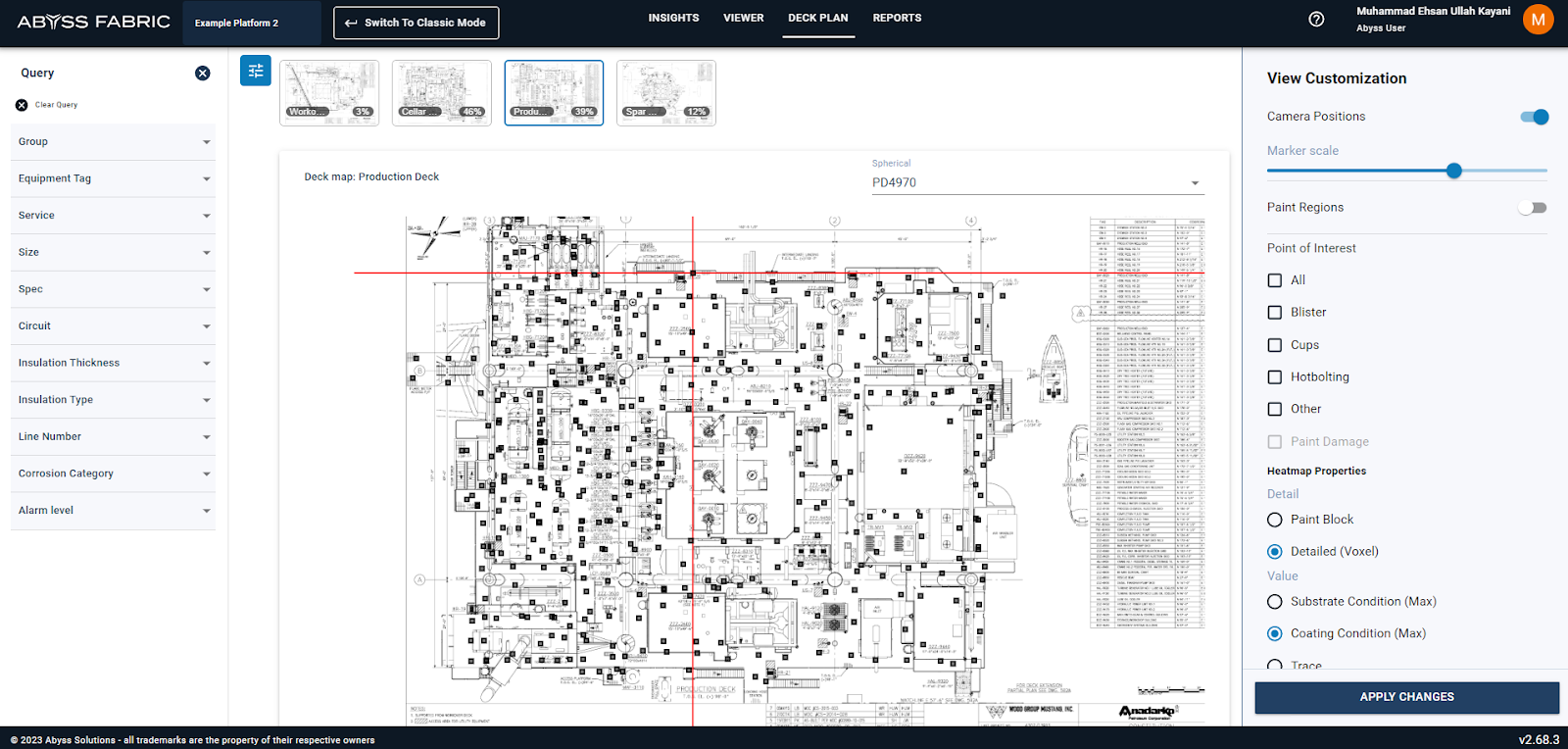Image resolution: width=1568 pixels, height=749 pixels.
Task: Go to the Insights tab
Action: (673, 18)
